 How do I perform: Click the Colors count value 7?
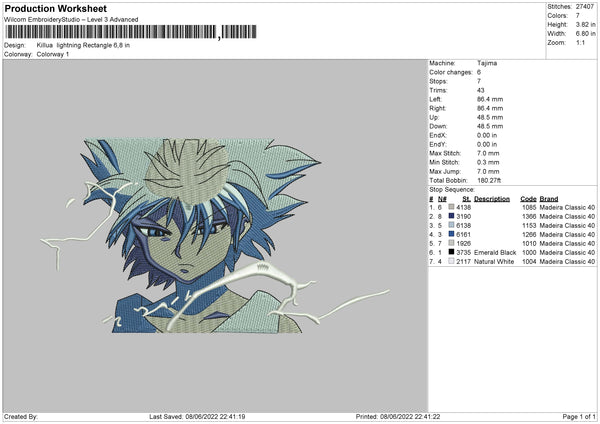pos(578,16)
